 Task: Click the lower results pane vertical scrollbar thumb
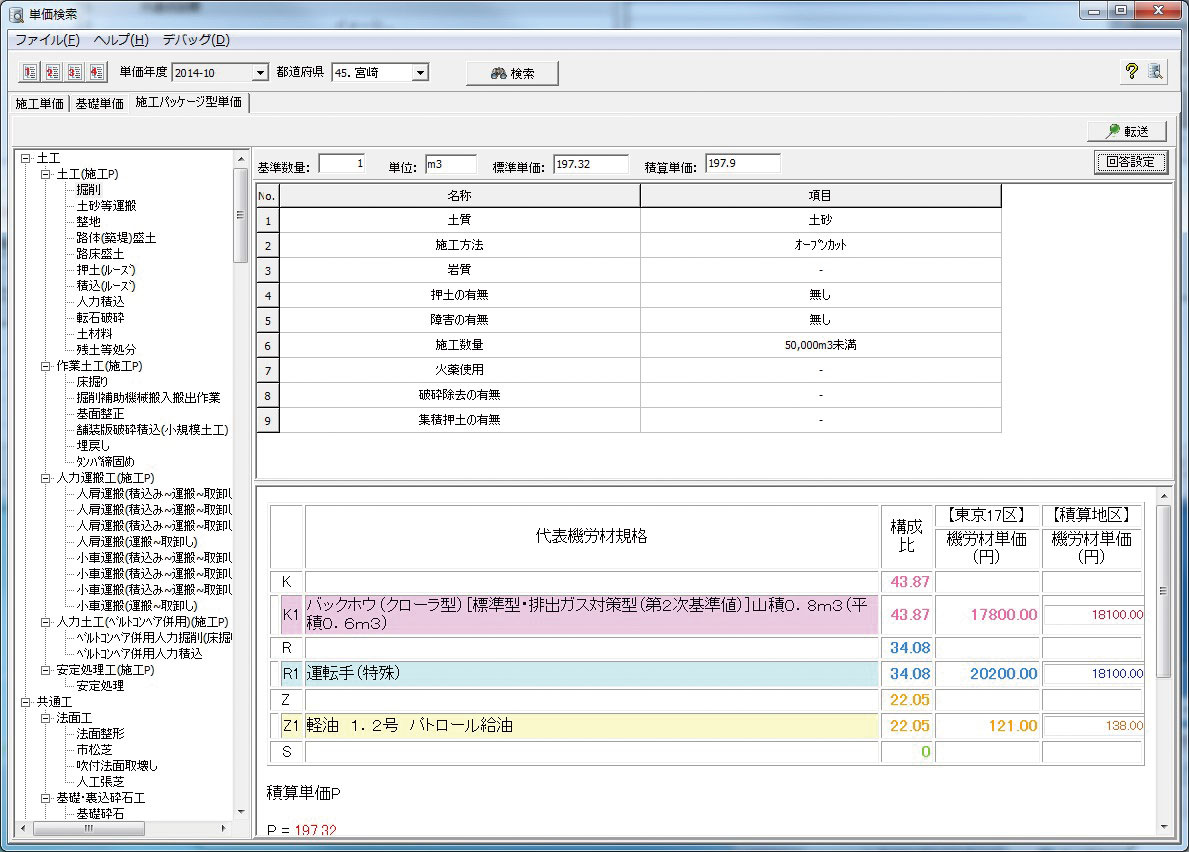[1163, 591]
